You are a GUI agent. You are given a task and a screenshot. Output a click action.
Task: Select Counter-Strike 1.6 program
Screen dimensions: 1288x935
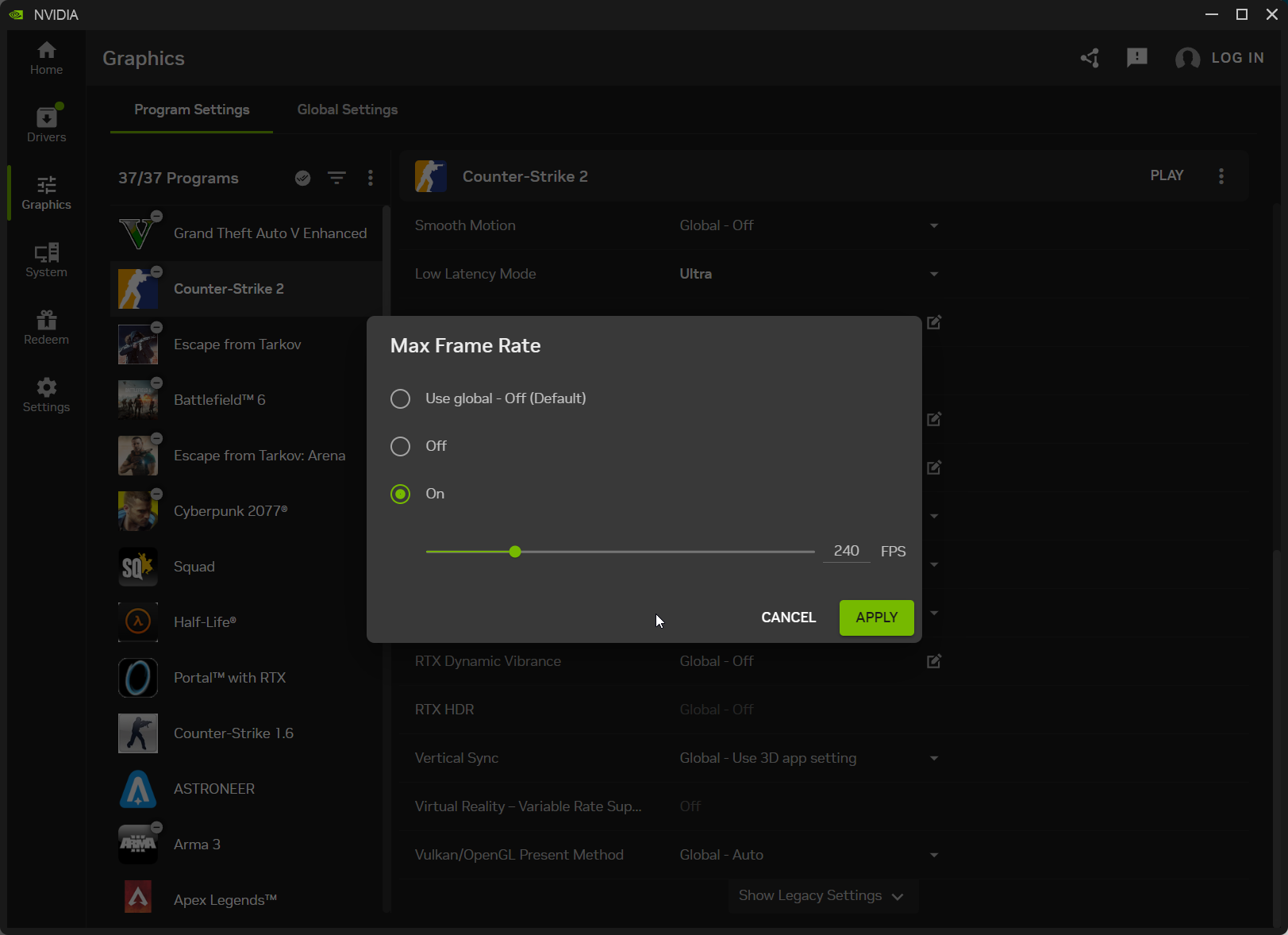coord(246,733)
